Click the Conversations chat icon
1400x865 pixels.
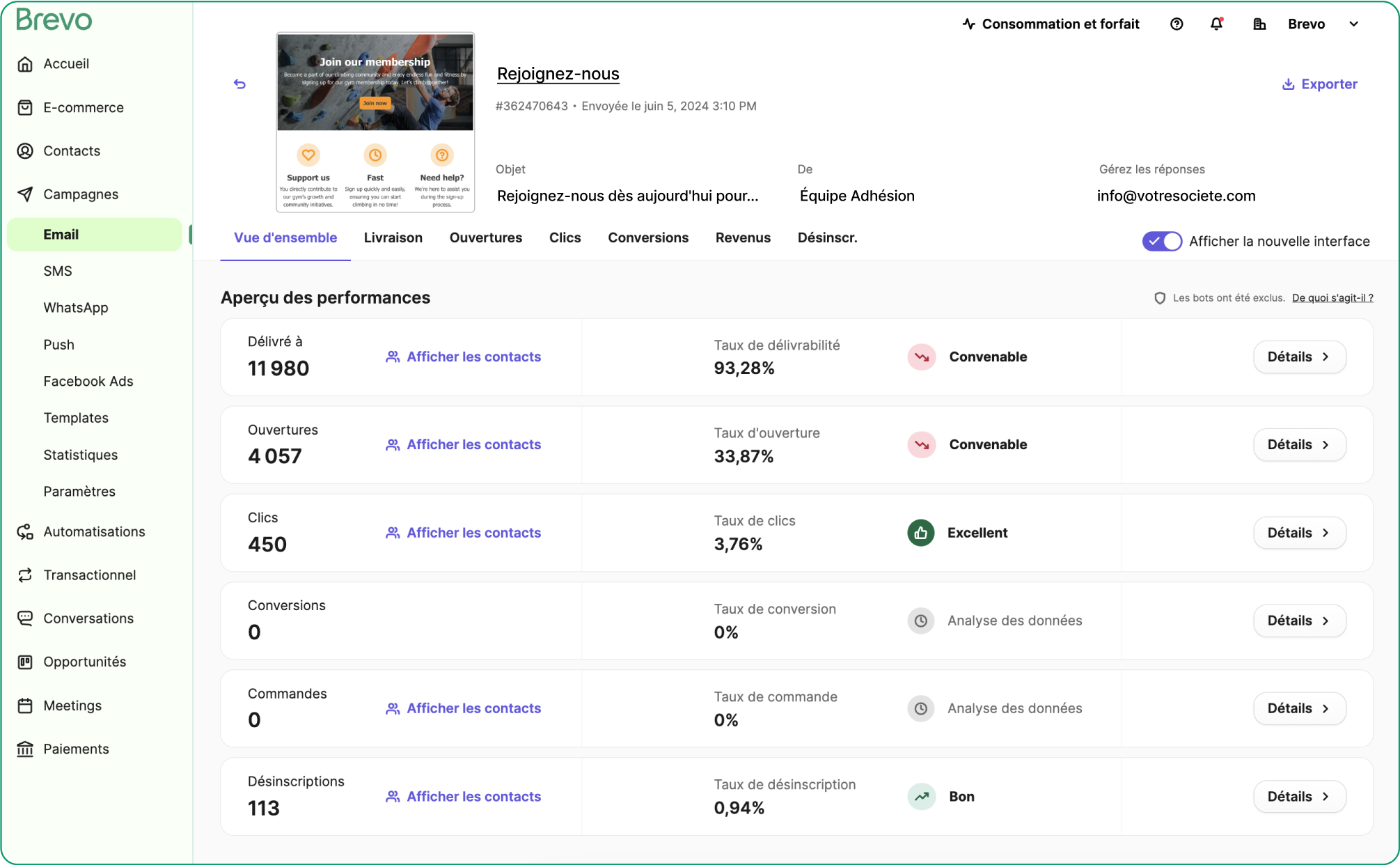(x=25, y=618)
